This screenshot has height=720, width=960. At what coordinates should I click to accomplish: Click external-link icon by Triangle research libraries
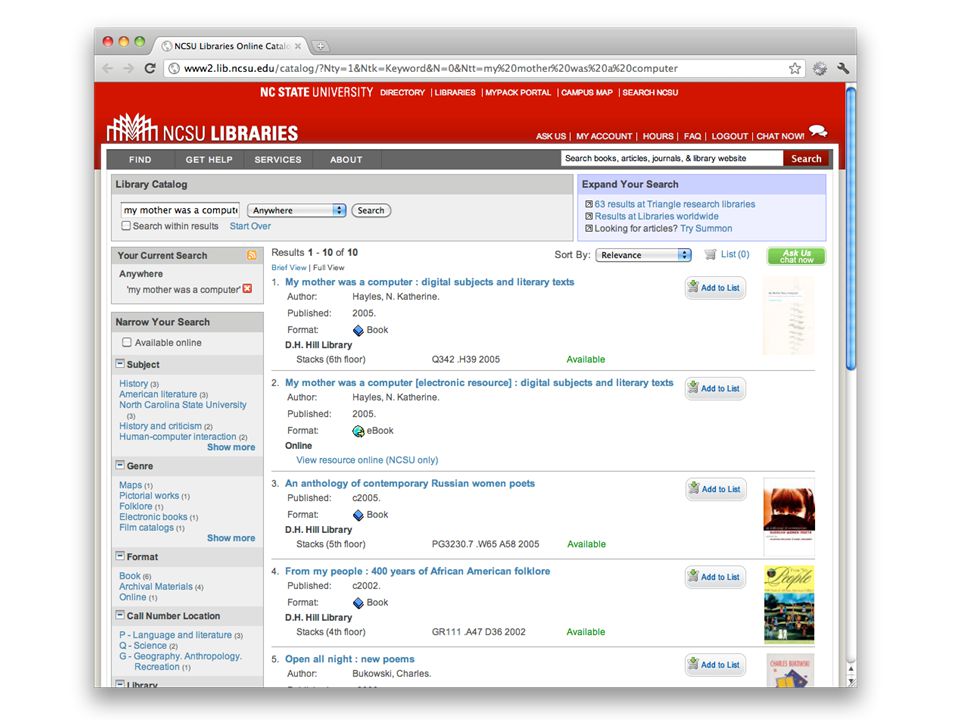tap(589, 204)
